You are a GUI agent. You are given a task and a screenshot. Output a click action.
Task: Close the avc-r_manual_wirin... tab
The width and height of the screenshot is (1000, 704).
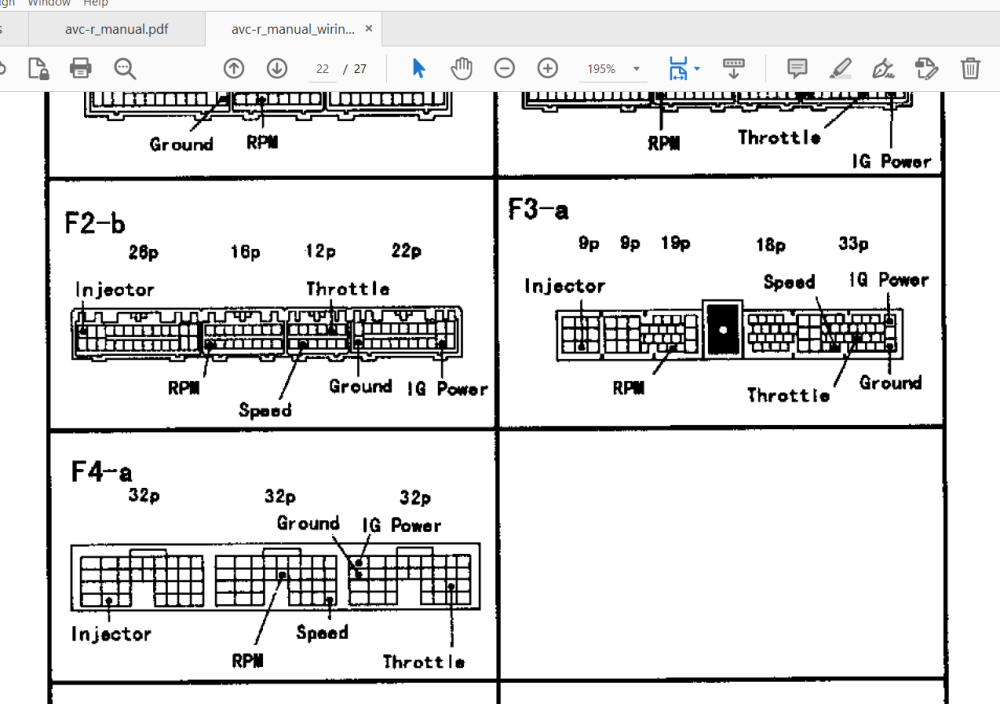(x=369, y=29)
